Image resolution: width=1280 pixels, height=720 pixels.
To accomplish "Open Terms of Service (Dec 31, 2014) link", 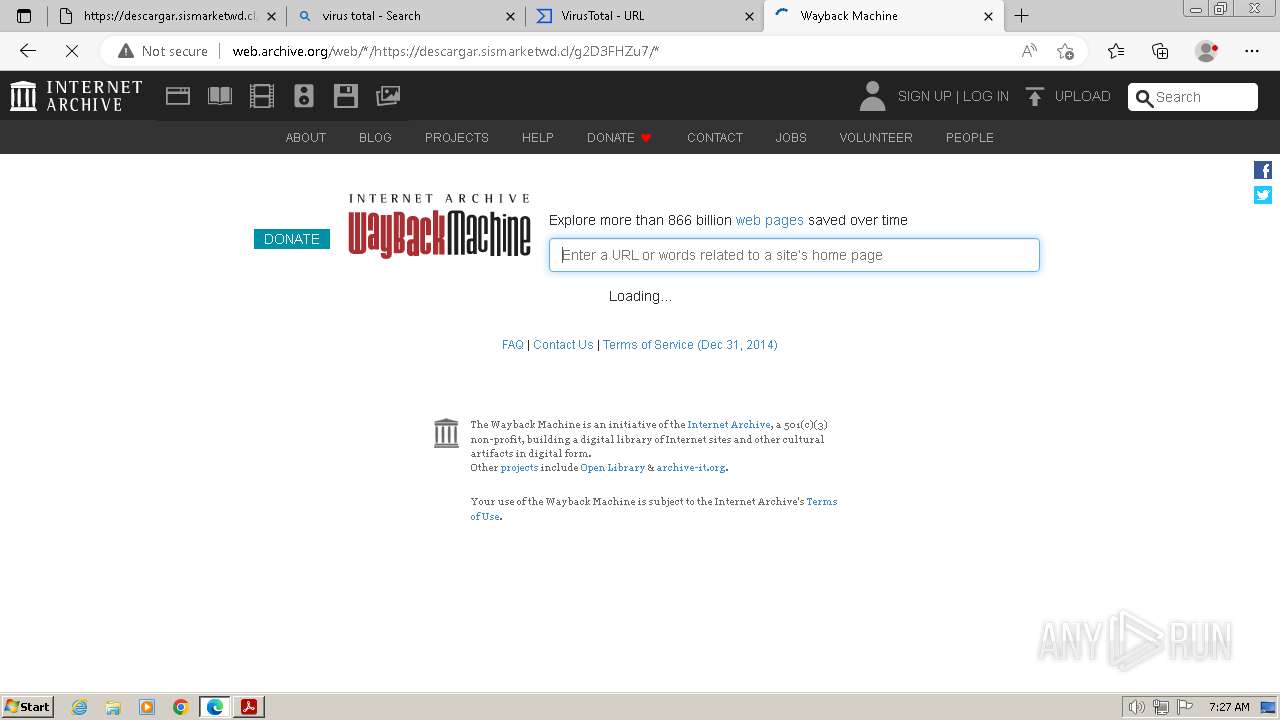I will pyautogui.click(x=690, y=344).
